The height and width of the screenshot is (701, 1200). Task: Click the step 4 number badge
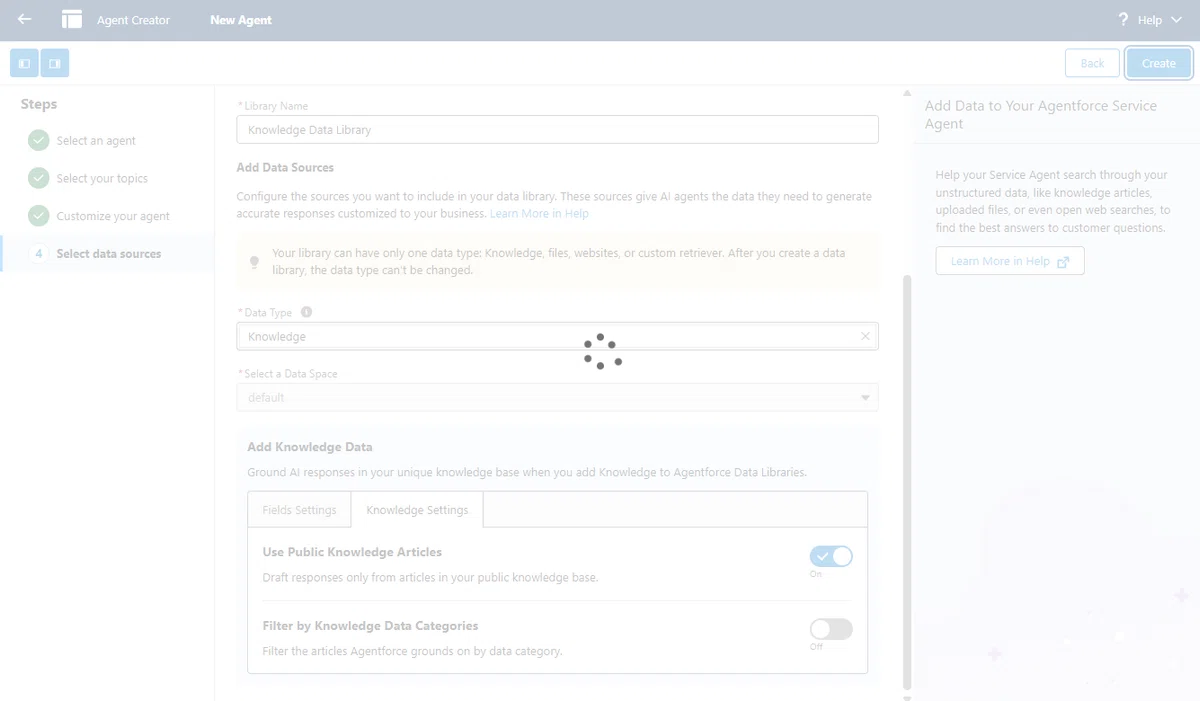point(39,254)
